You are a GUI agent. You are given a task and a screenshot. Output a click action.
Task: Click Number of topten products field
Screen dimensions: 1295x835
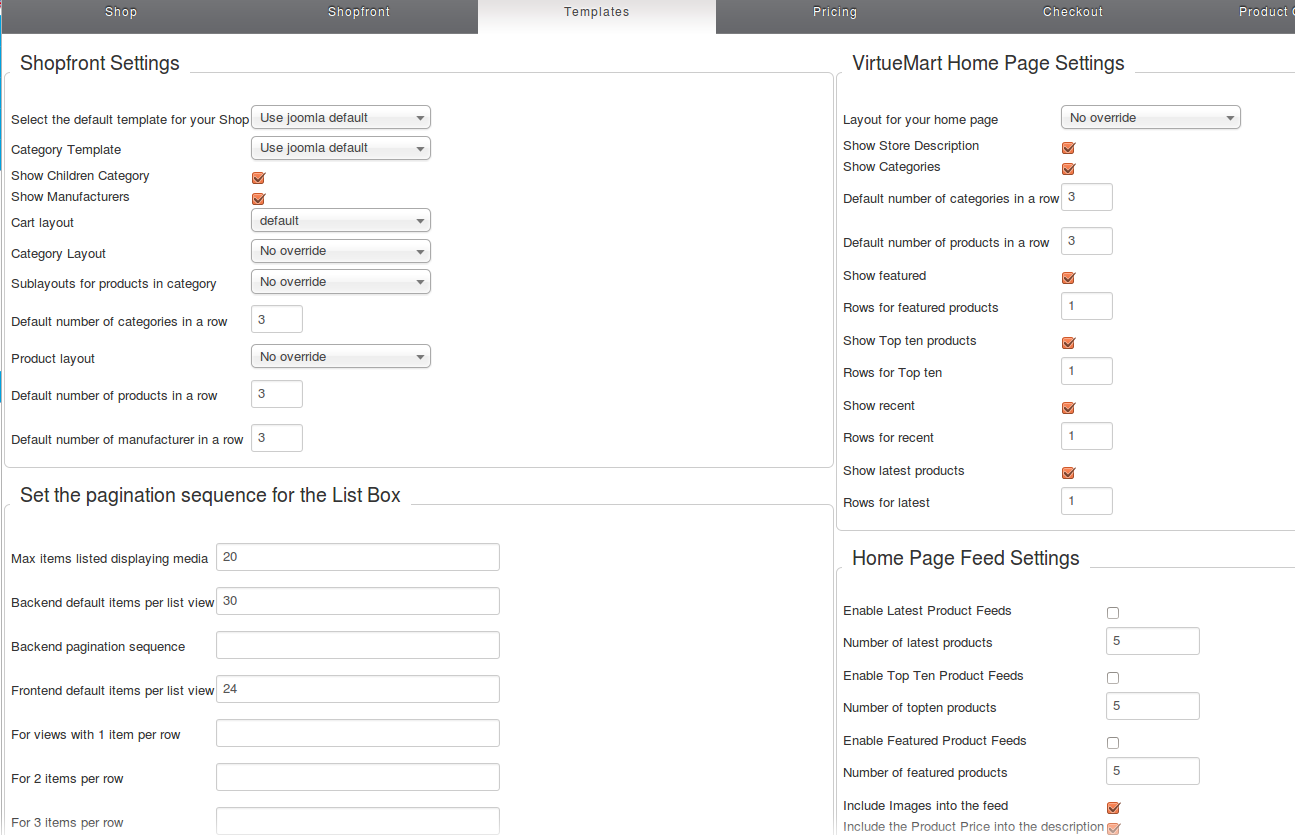tap(1153, 706)
